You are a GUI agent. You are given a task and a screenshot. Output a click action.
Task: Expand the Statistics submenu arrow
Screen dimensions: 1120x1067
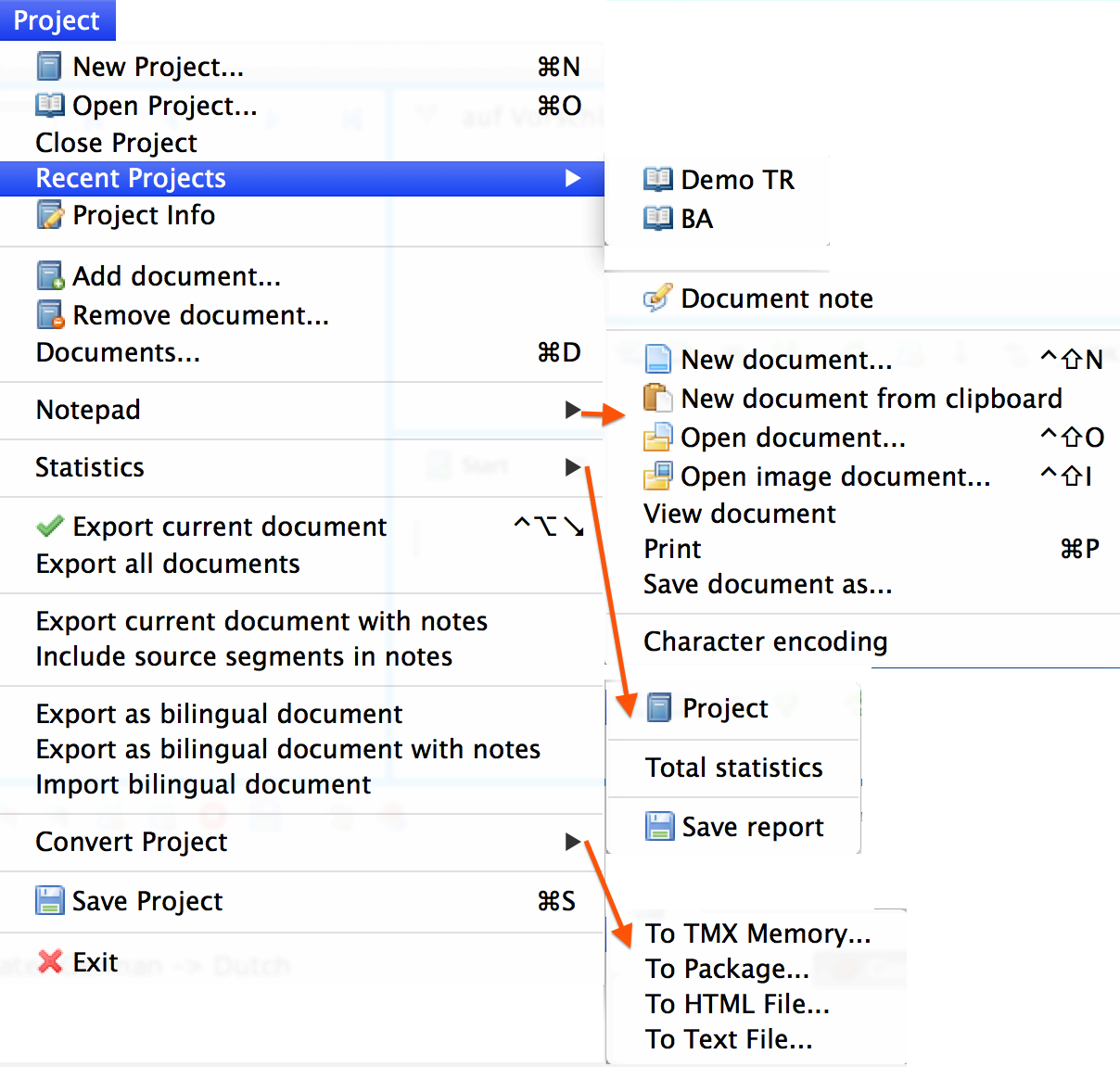pos(573,467)
